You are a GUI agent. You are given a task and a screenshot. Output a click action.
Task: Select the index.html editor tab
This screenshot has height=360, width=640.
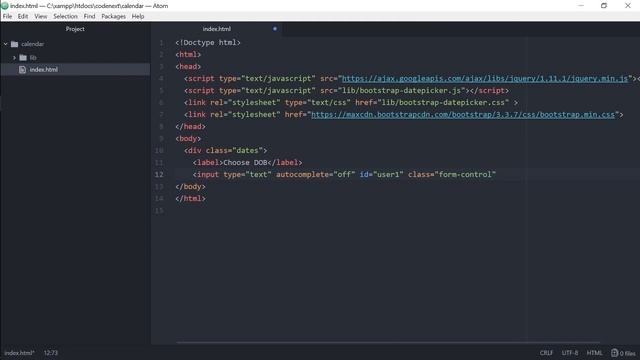[216, 29]
